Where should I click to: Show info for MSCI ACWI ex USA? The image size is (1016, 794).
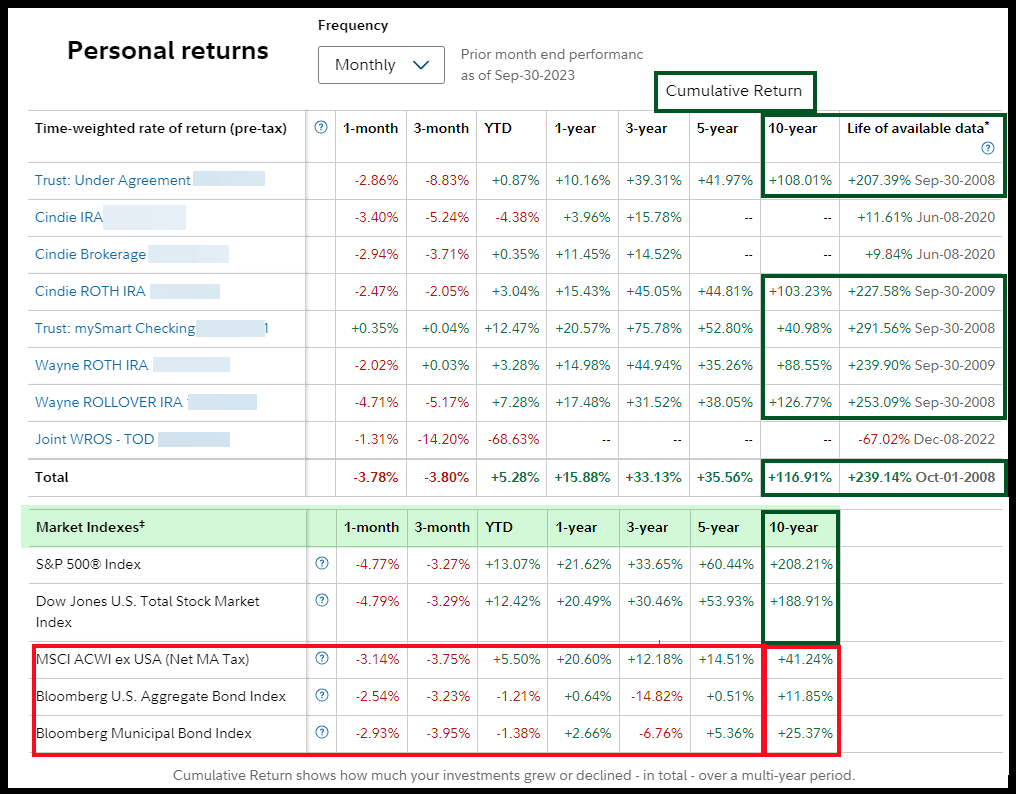click(321, 659)
